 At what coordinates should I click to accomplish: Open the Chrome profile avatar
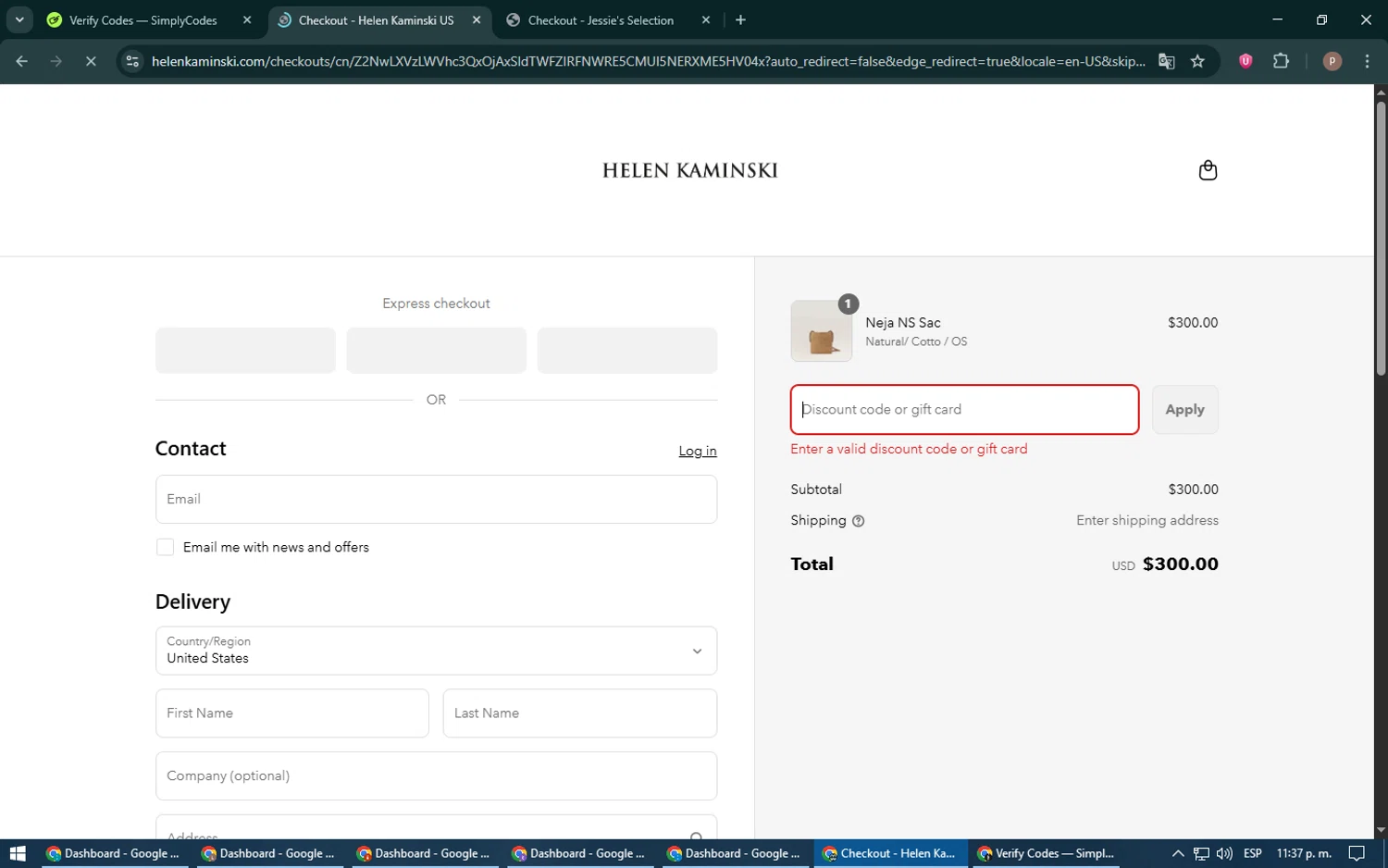(1332, 61)
